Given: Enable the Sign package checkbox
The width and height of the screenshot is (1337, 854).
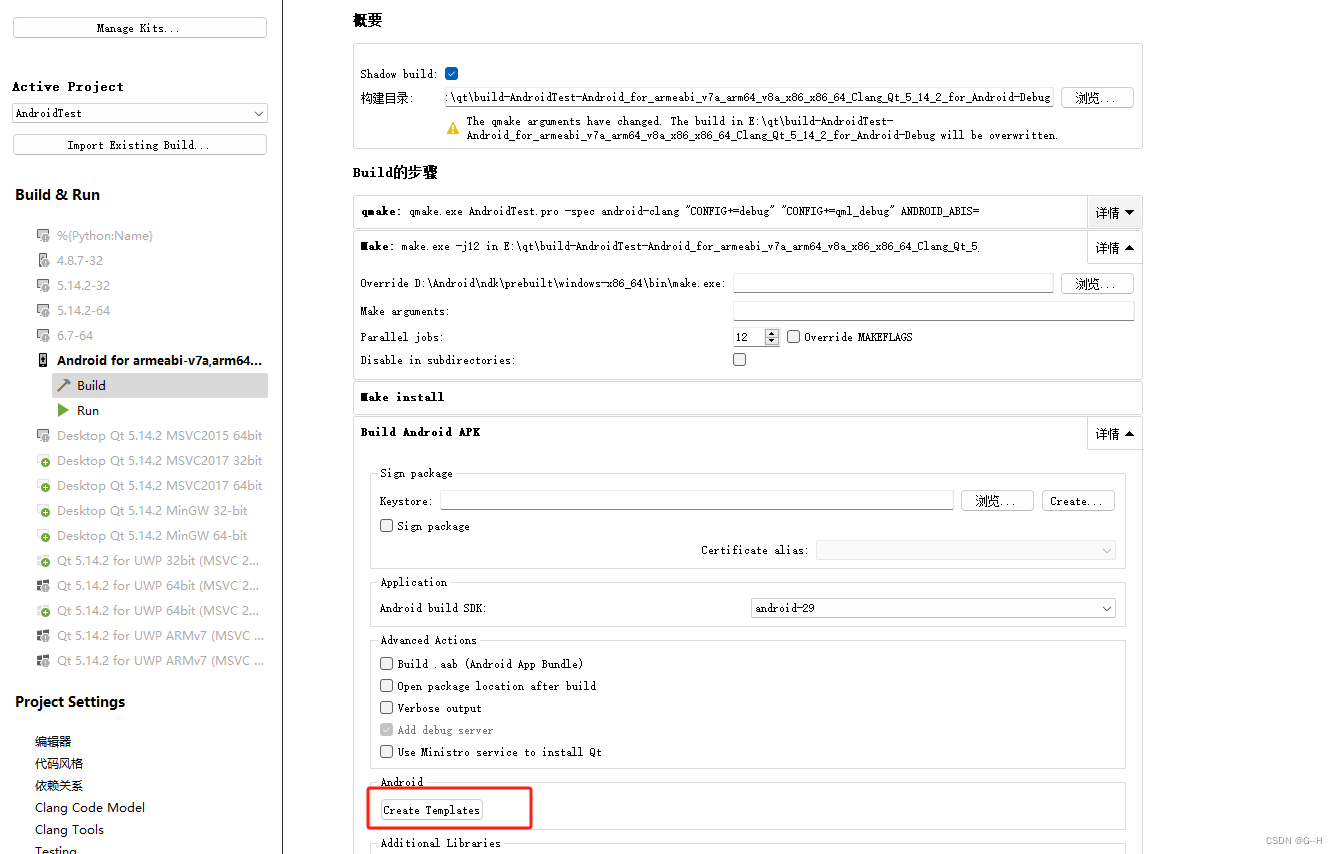Looking at the screenshot, I should tap(386, 525).
